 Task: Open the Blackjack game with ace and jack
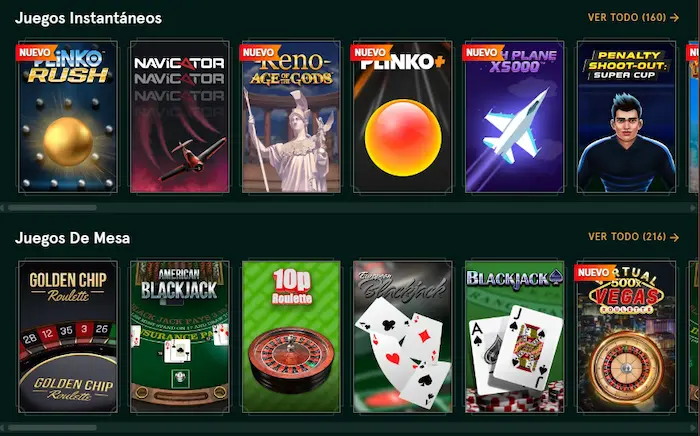click(x=514, y=337)
